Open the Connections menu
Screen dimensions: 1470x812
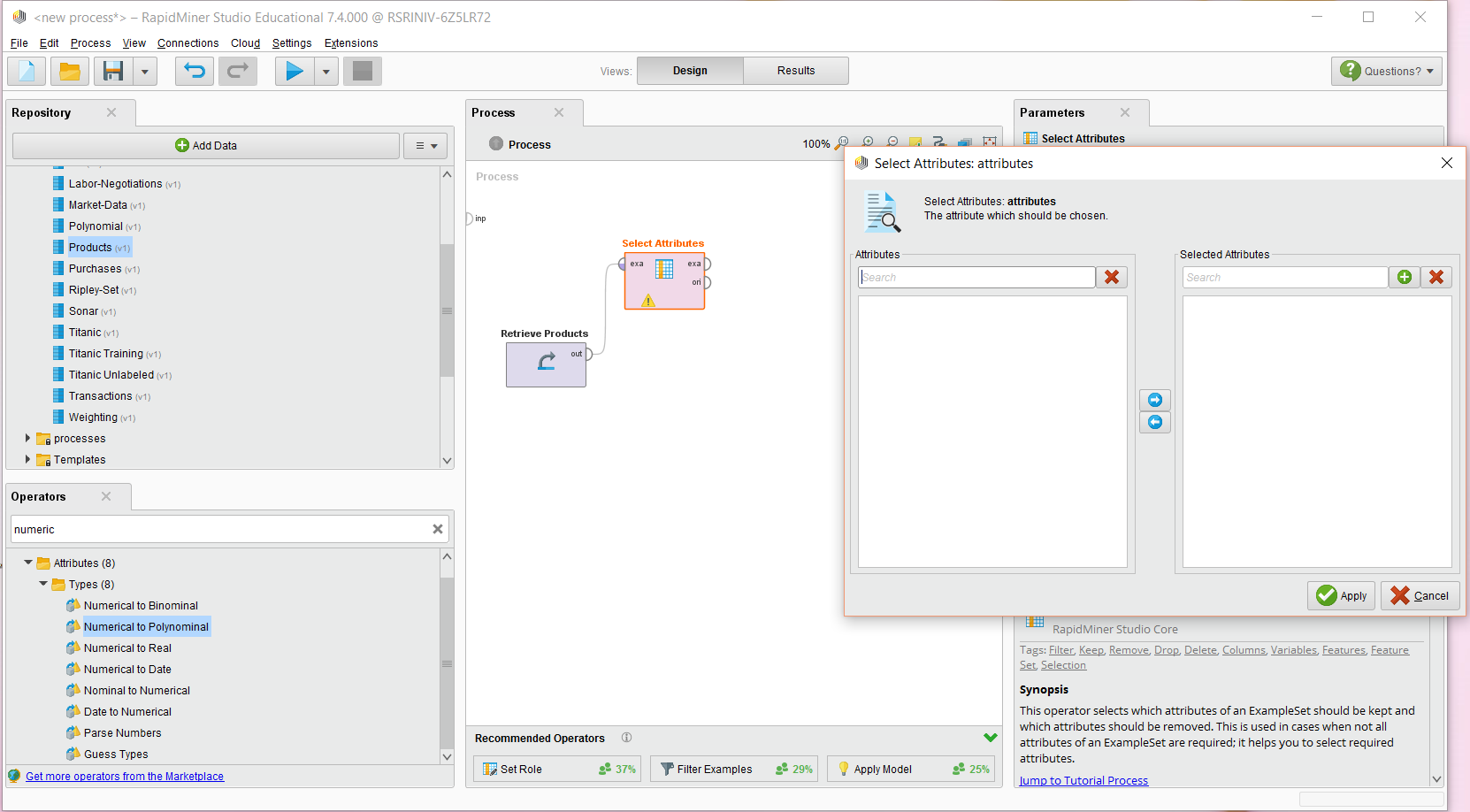pos(188,42)
